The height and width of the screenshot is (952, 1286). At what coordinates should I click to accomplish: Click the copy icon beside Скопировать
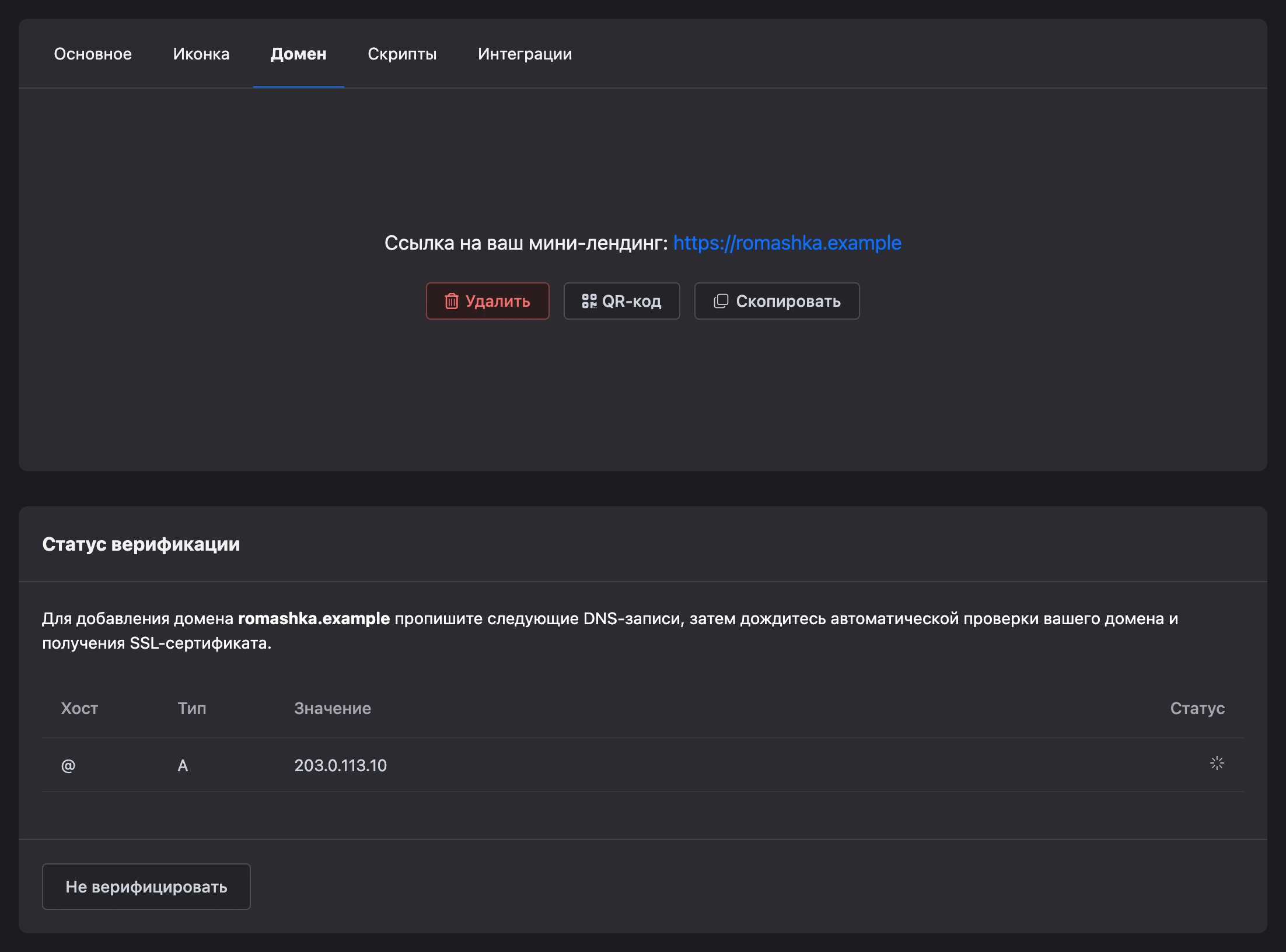[721, 301]
